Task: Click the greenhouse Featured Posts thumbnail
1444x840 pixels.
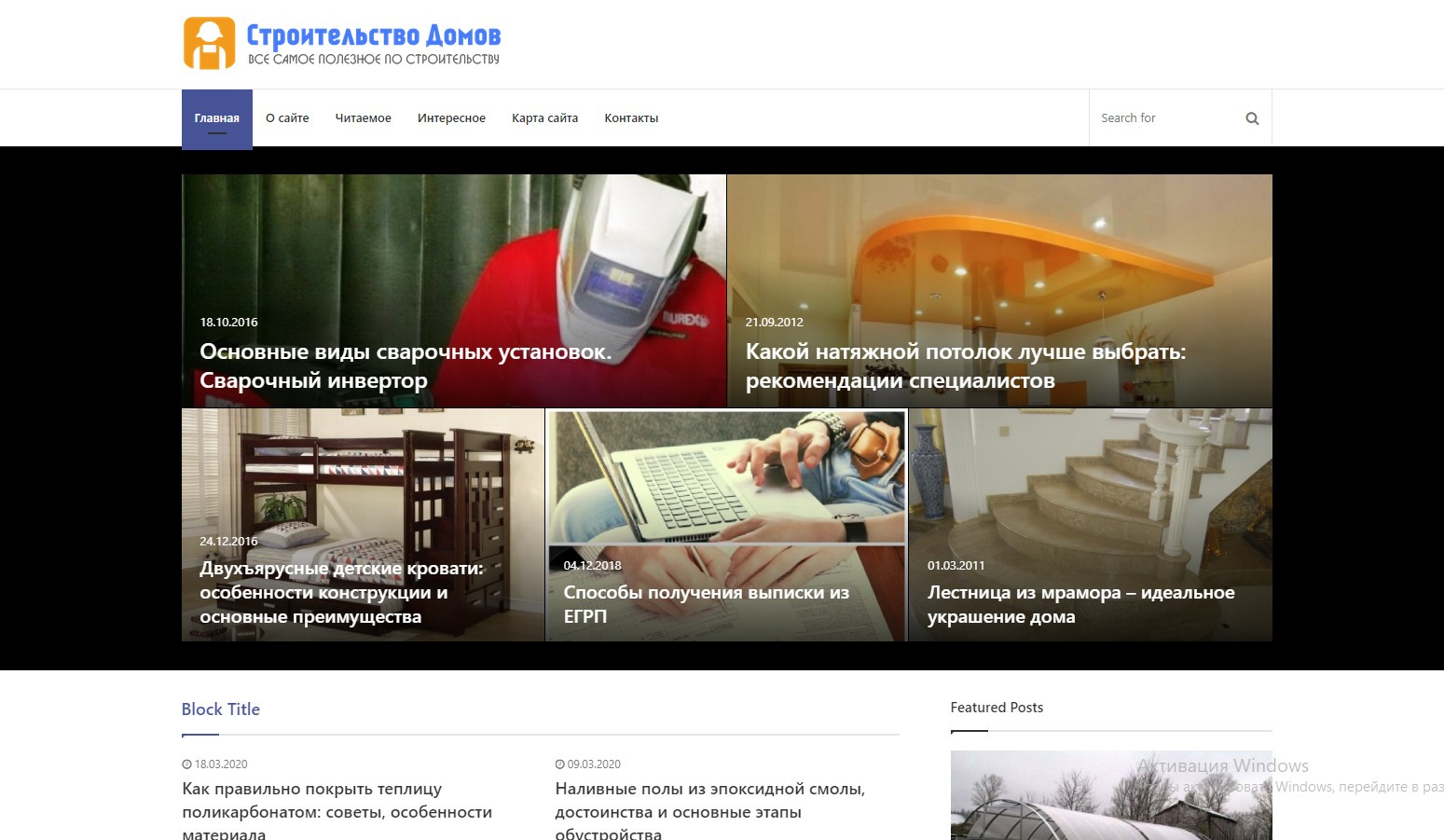Action: coord(1111,795)
